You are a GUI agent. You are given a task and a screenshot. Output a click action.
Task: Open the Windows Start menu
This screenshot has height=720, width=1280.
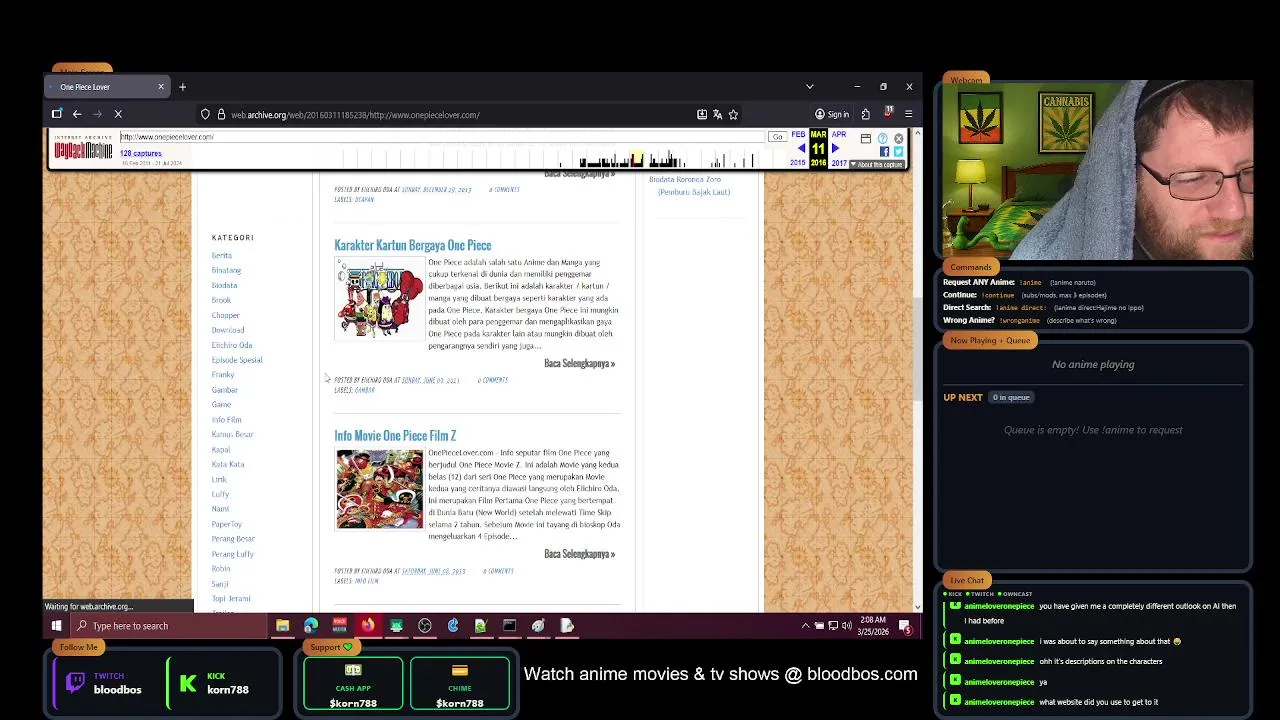click(56, 626)
